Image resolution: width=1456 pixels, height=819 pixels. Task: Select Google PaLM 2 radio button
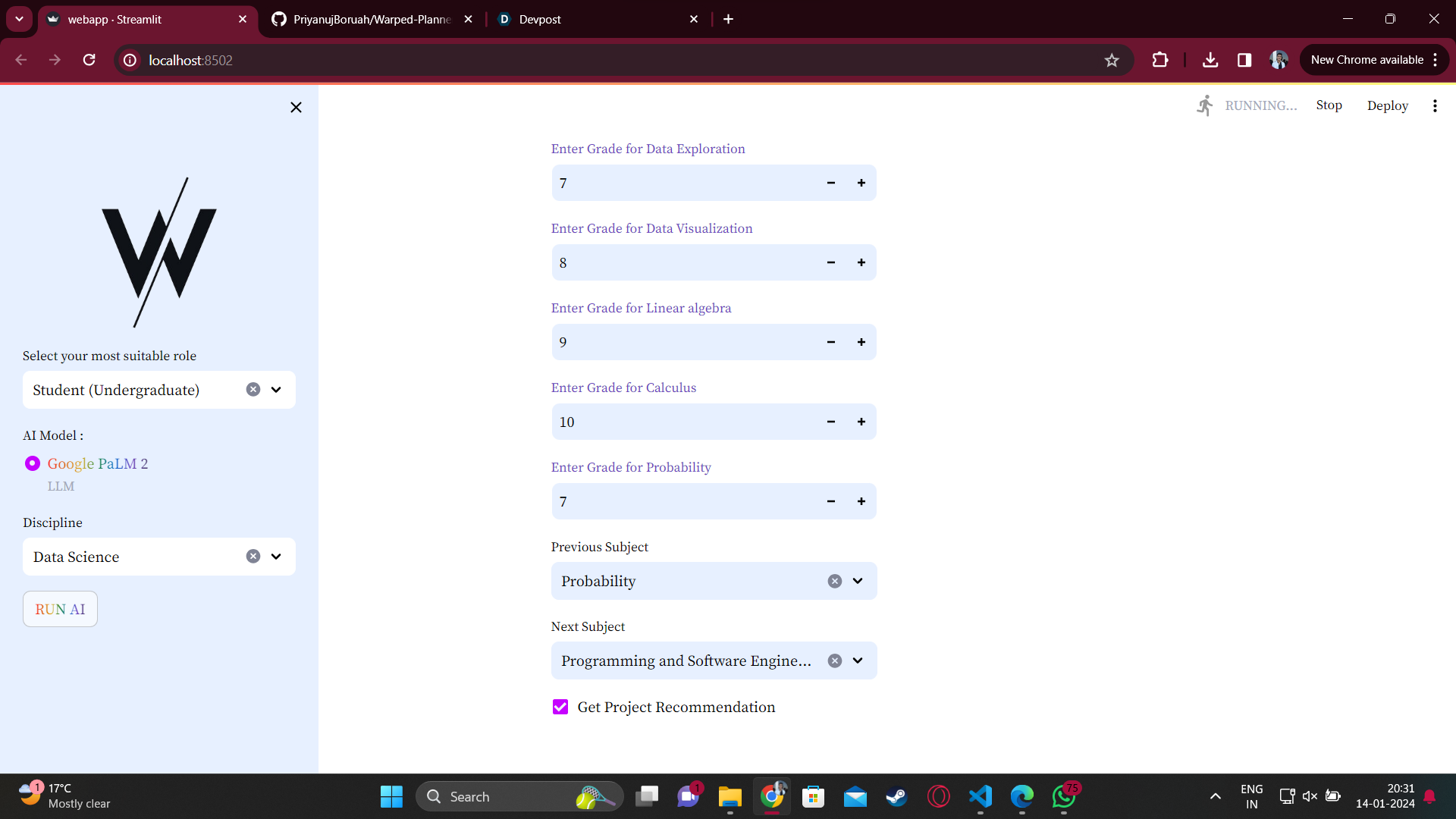pos(33,463)
